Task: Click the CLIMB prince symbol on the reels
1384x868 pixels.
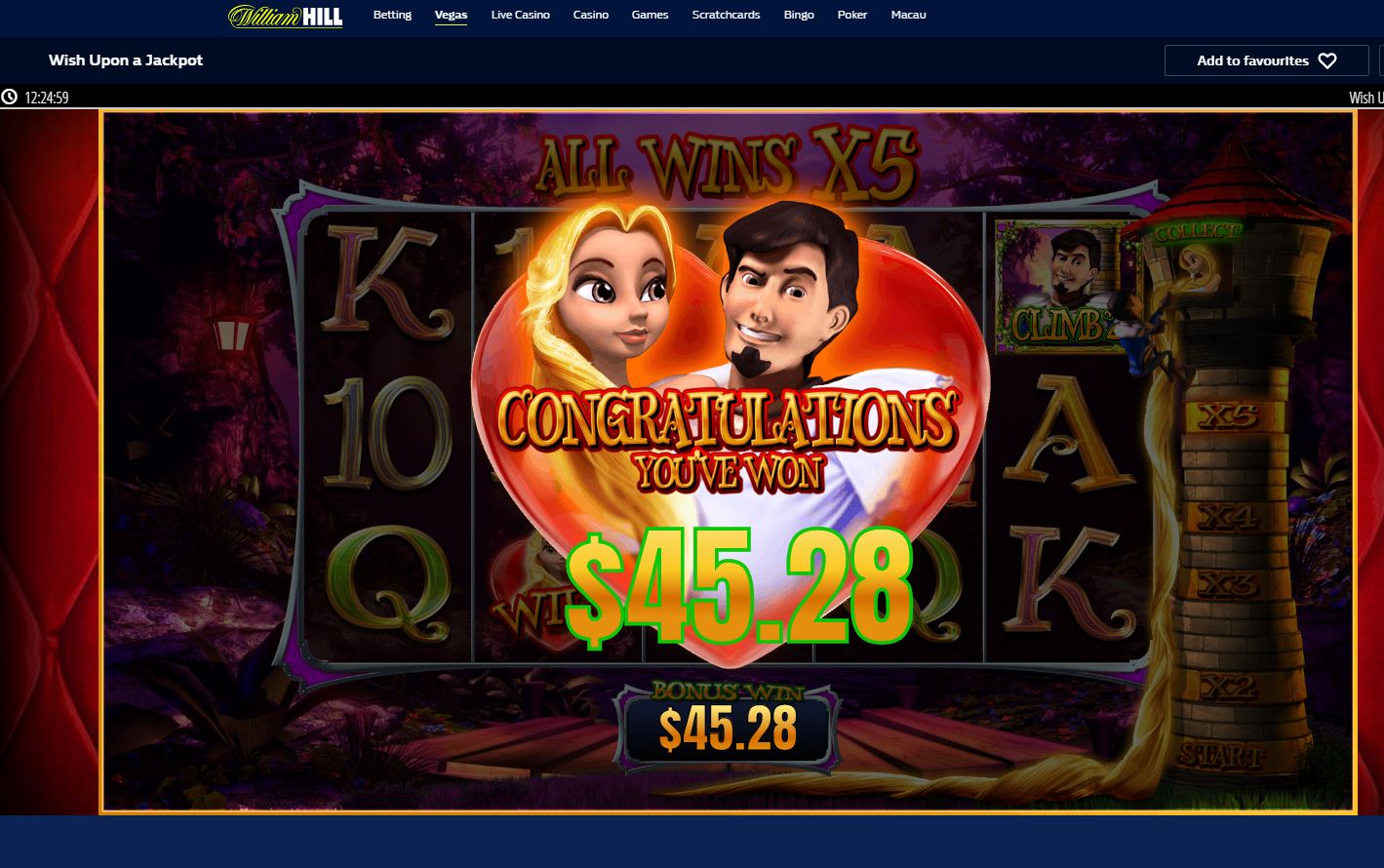Action: pos(1058,287)
